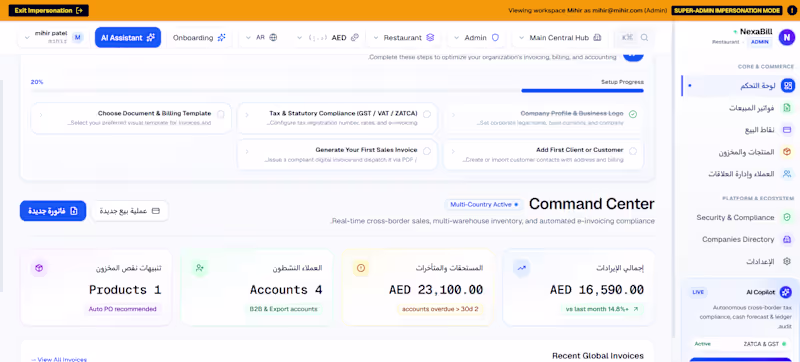Click the active customers people icon

200,268
